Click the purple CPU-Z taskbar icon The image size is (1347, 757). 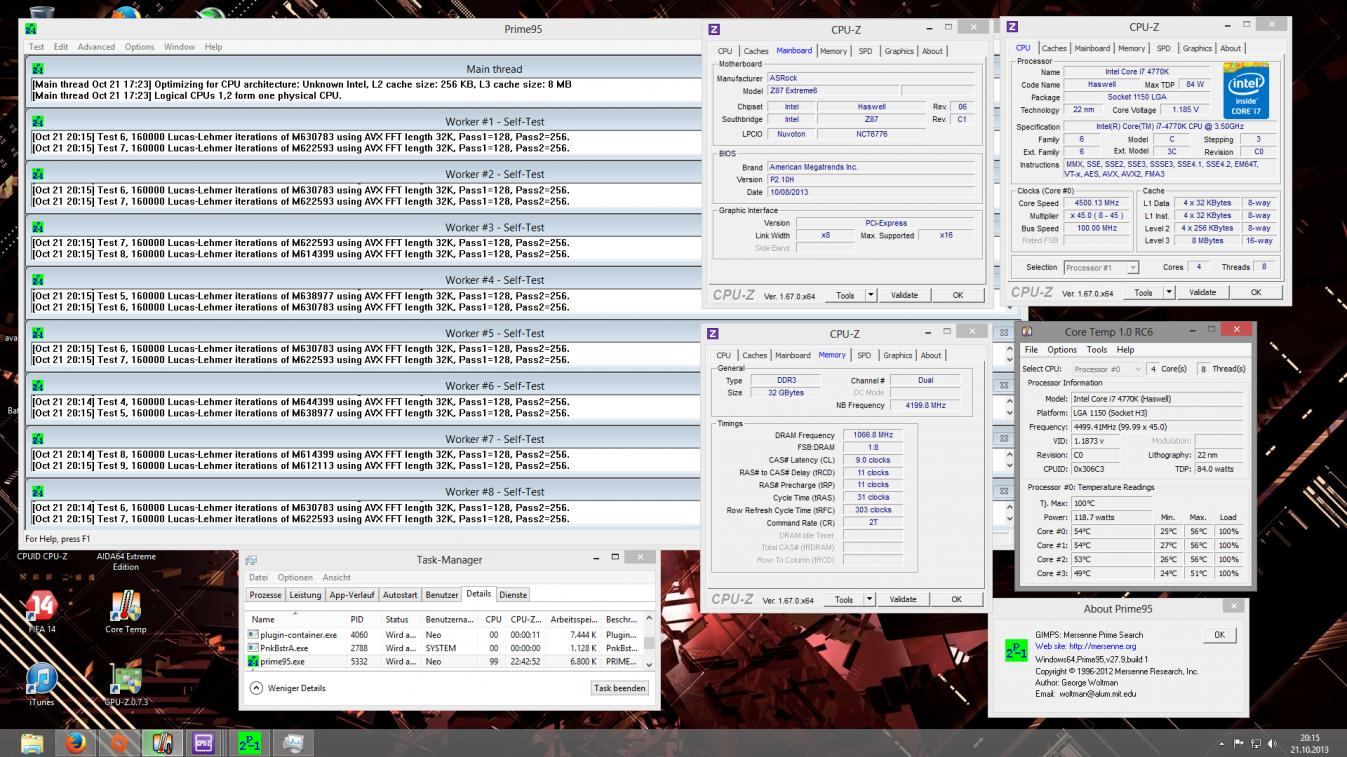pos(204,743)
